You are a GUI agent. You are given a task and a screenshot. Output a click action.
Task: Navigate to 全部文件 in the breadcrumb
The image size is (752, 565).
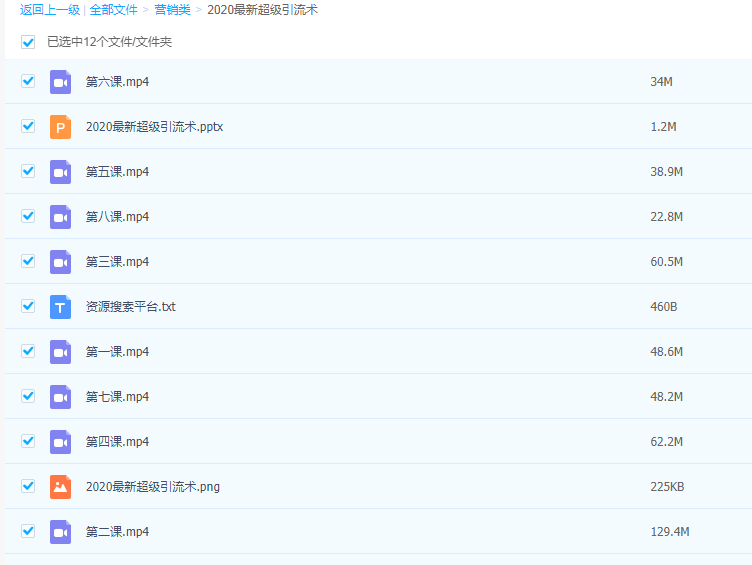tap(113, 10)
